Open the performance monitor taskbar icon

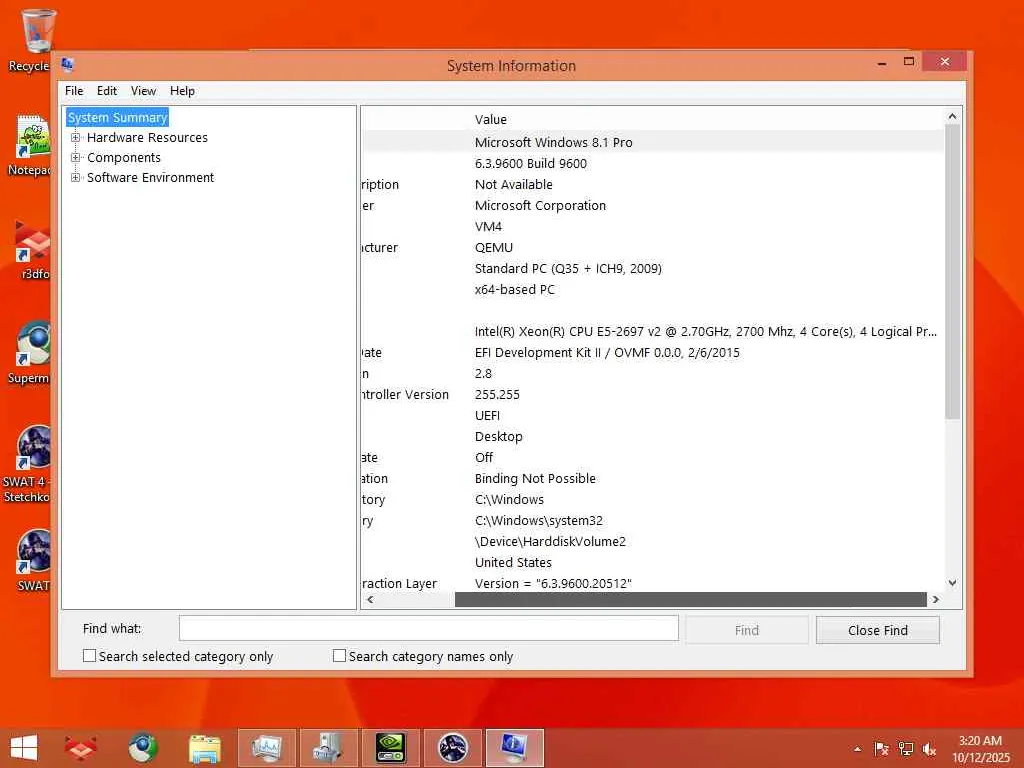click(x=266, y=748)
